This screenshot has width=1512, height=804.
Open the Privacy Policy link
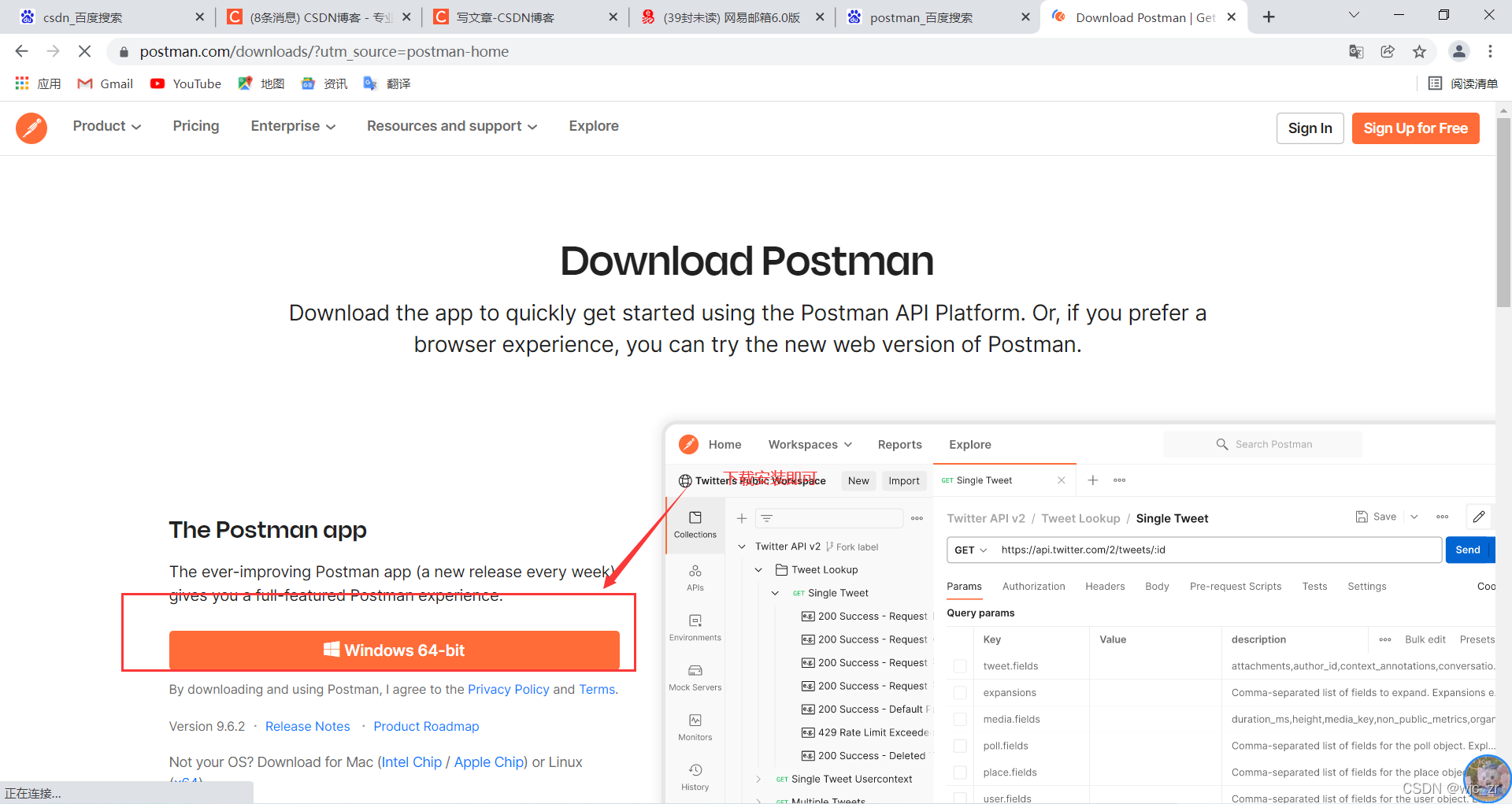pos(509,689)
